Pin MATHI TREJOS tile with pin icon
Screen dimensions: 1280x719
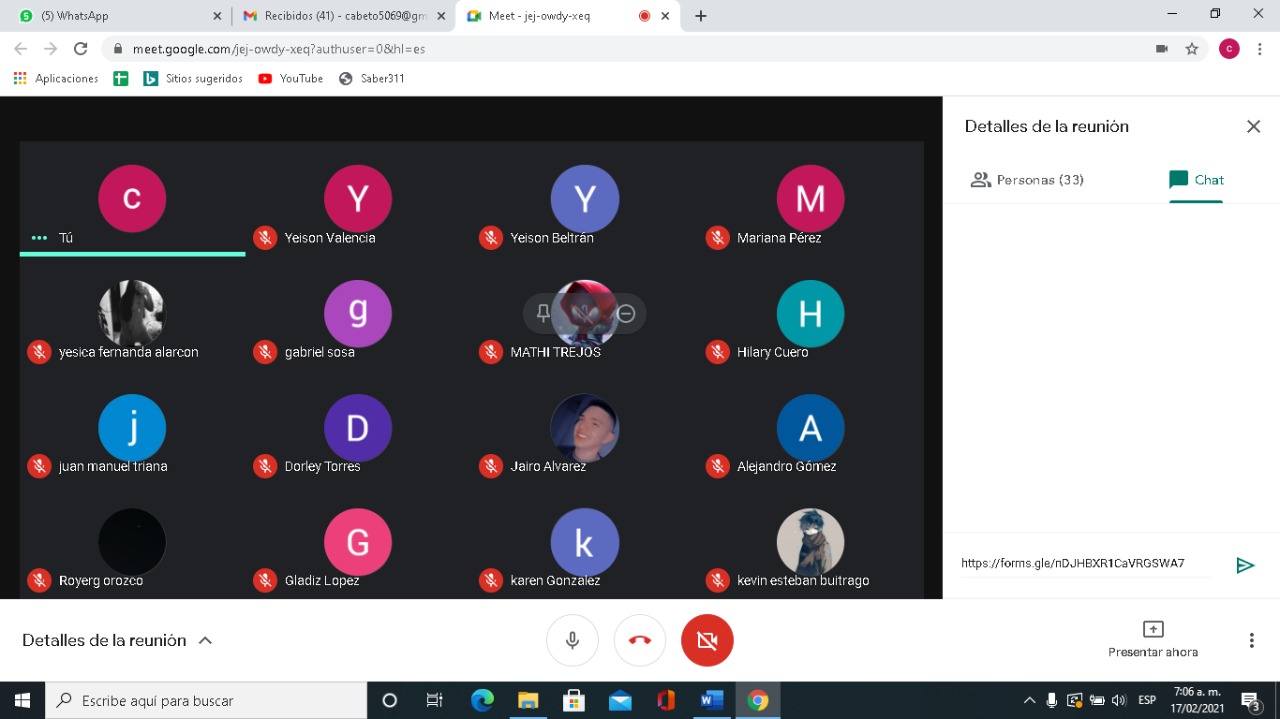543,314
